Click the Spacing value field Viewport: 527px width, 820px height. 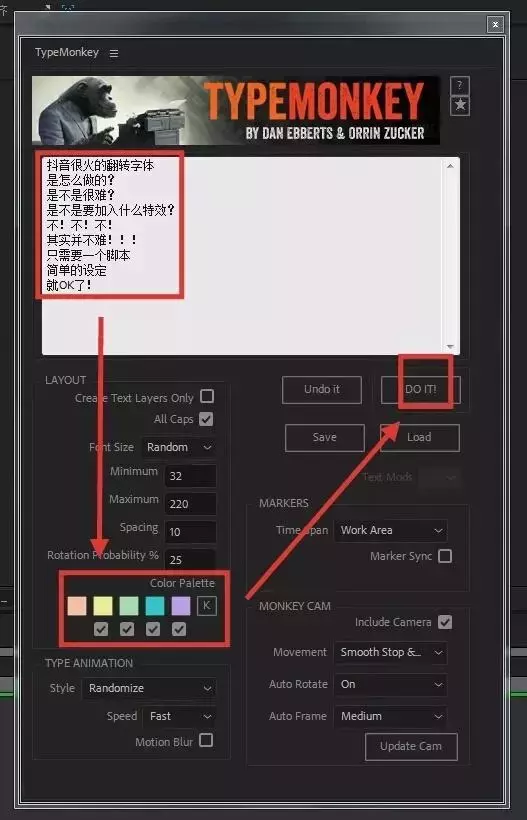[x=190, y=532]
